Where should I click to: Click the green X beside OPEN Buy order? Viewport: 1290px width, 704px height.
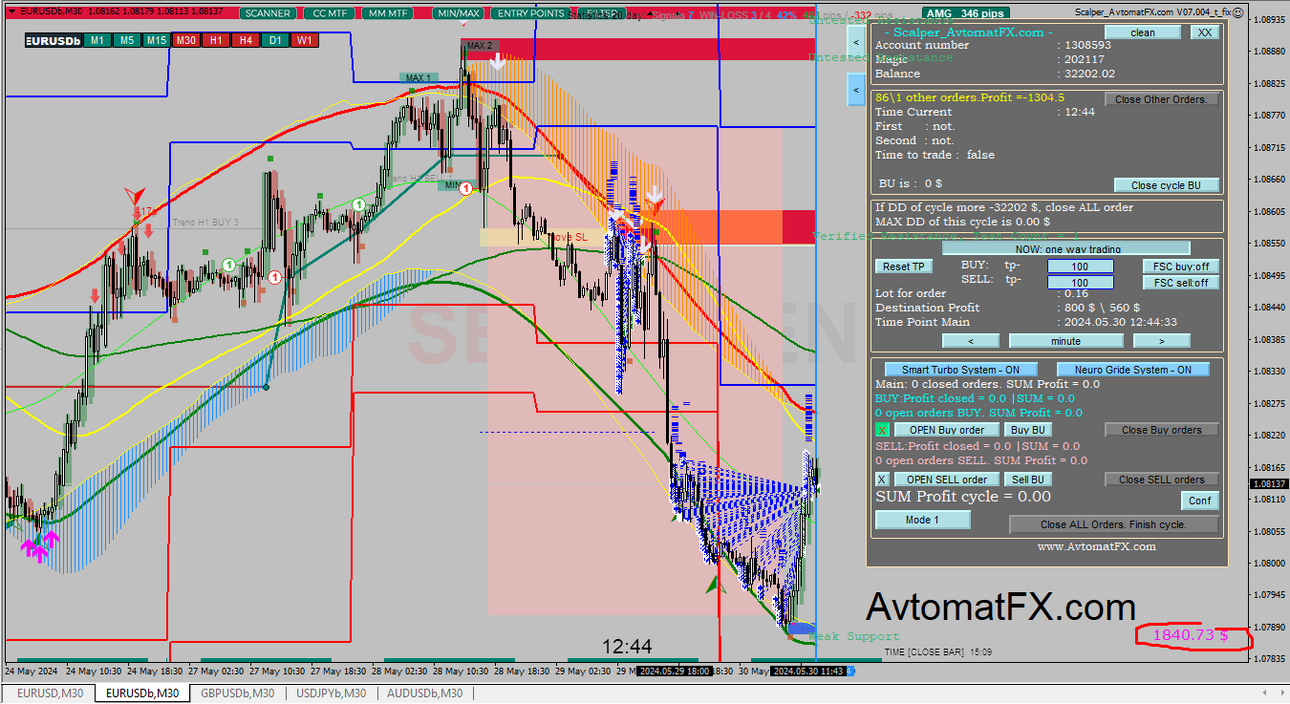pos(882,430)
